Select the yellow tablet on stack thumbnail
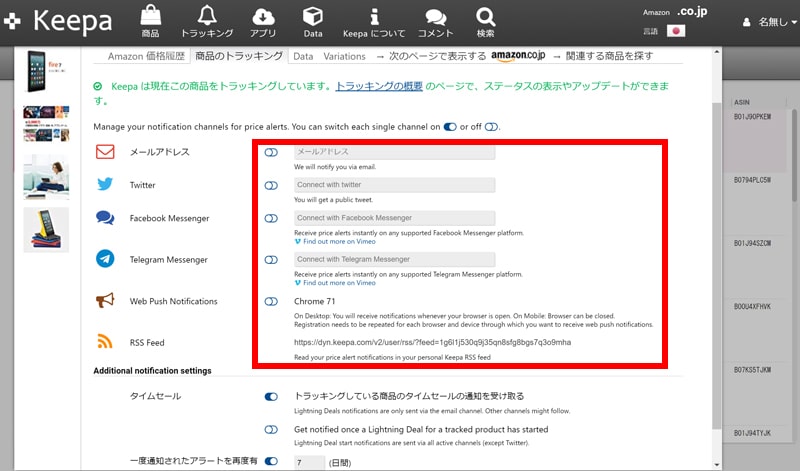The height and width of the screenshot is (471, 800). [x=46, y=230]
